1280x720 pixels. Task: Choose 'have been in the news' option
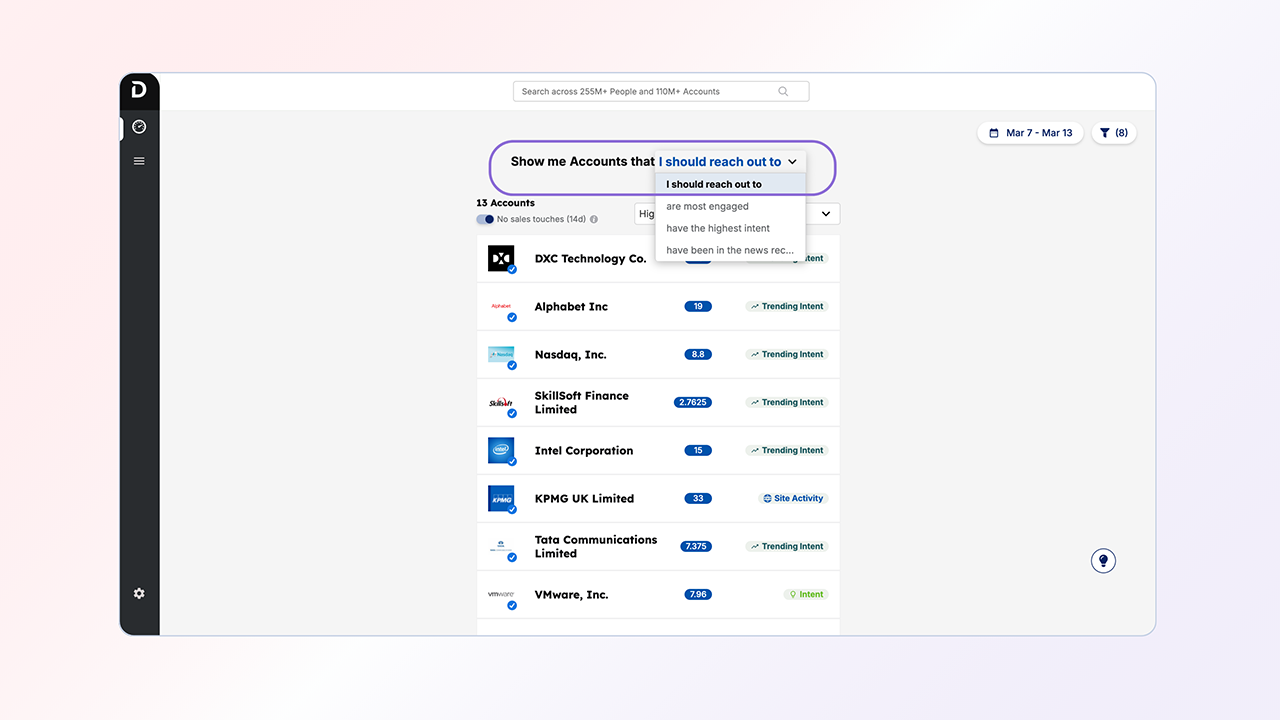pos(729,250)
